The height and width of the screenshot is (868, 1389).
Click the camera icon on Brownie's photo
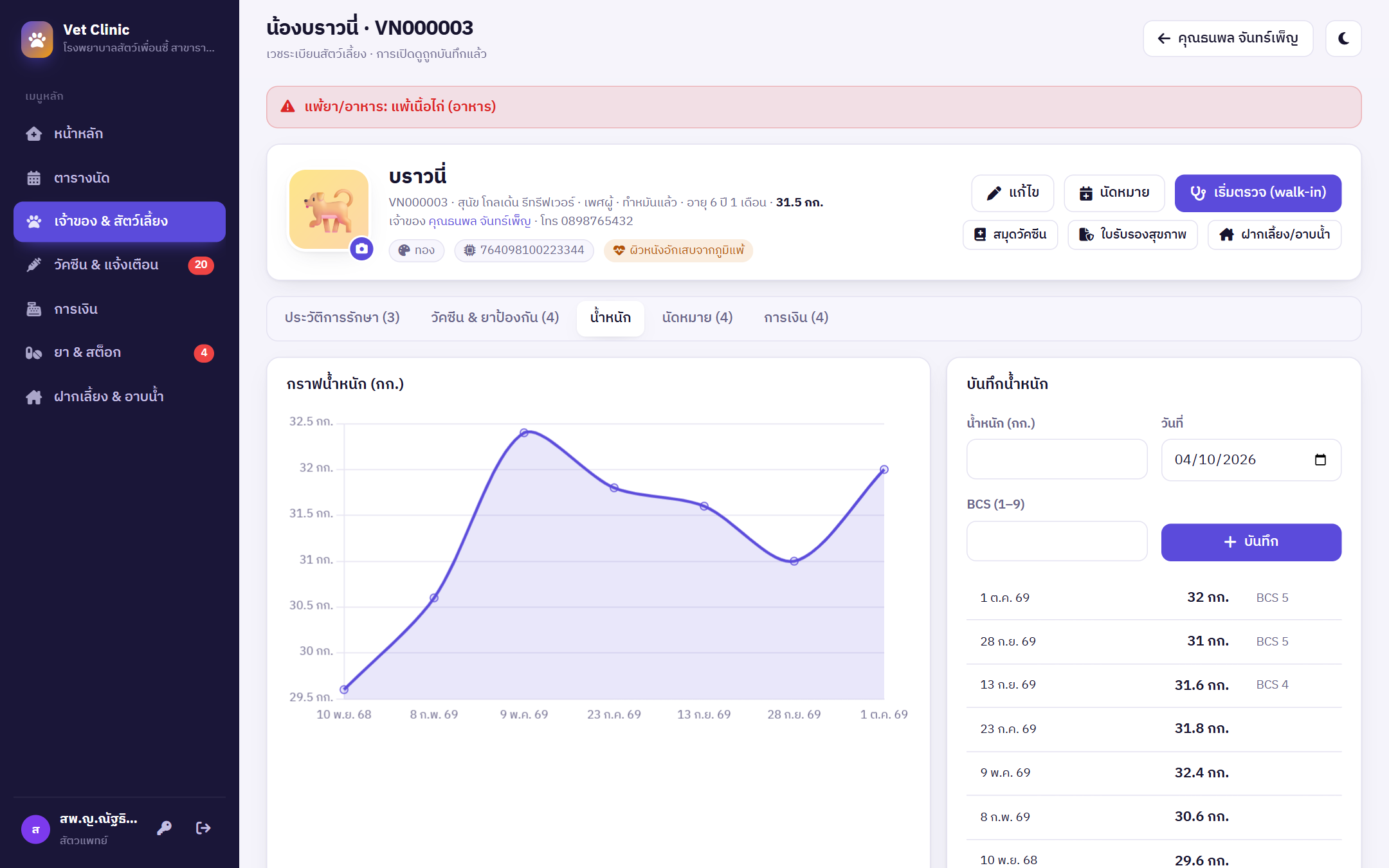pyautogui.click(x=362, y=249)
